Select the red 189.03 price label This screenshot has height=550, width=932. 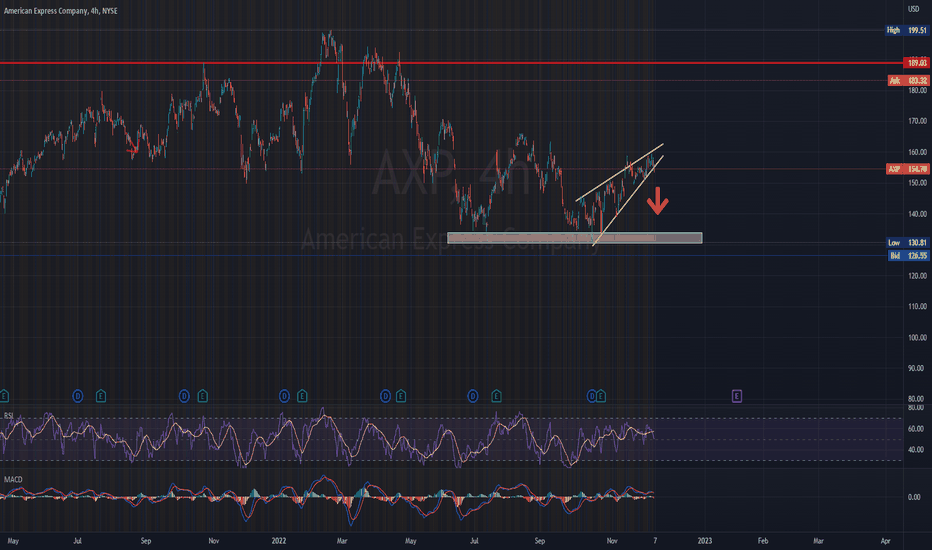click(x=916, y=62)
